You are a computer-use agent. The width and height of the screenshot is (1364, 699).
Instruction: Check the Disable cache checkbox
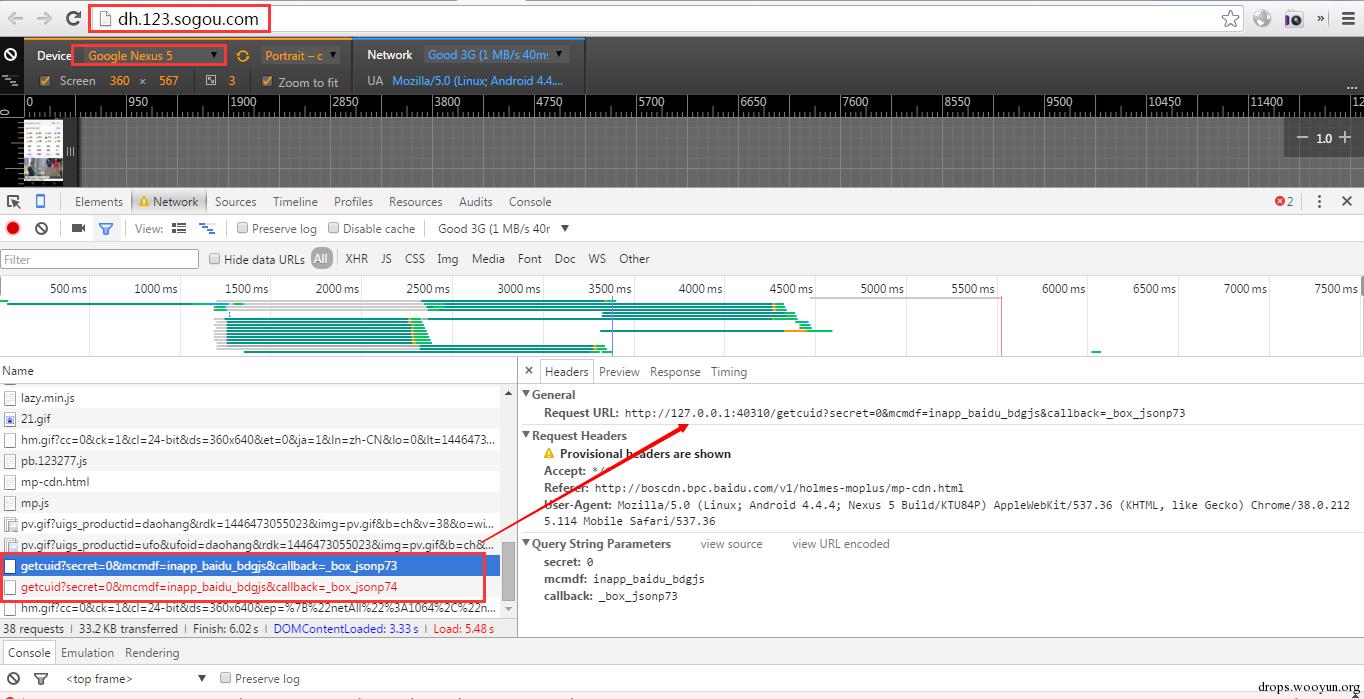click(334, 228)
